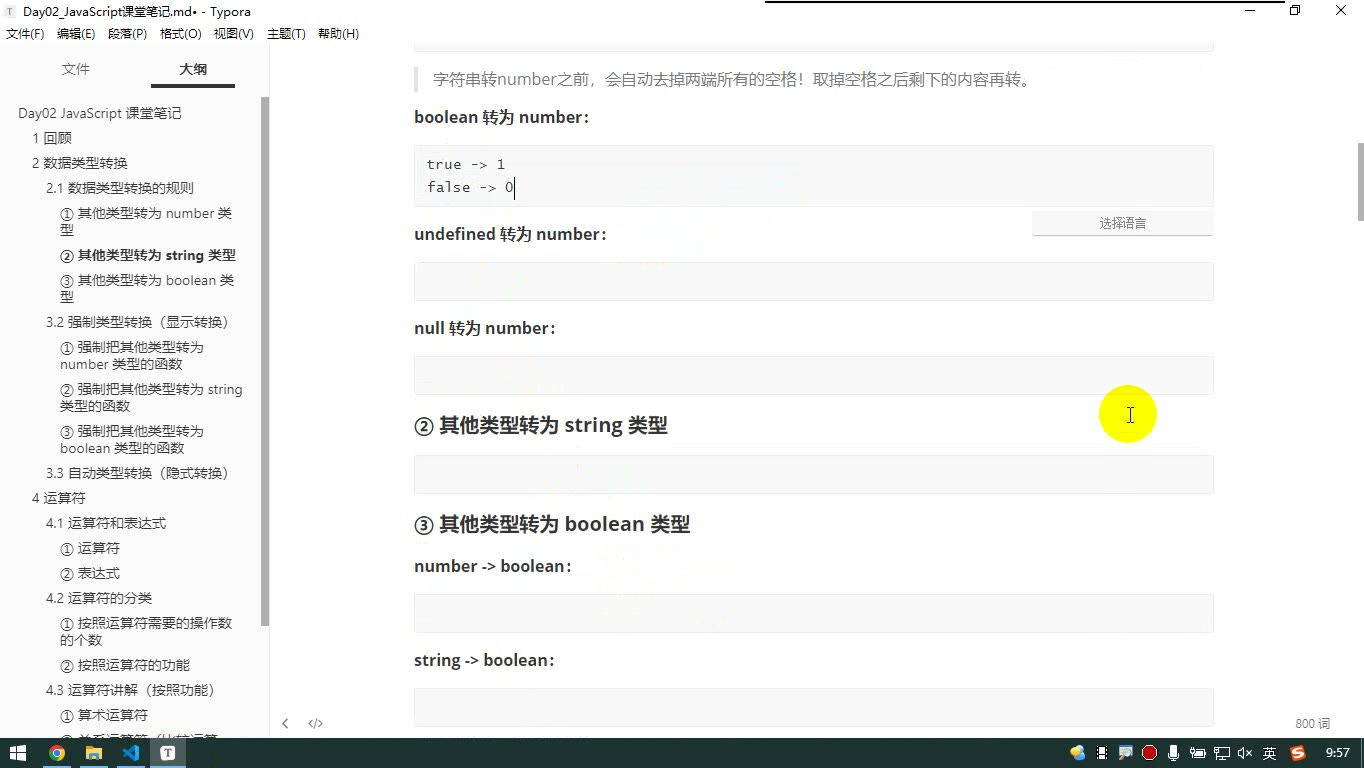Open the 主题(T) menu

click(286, 34)
